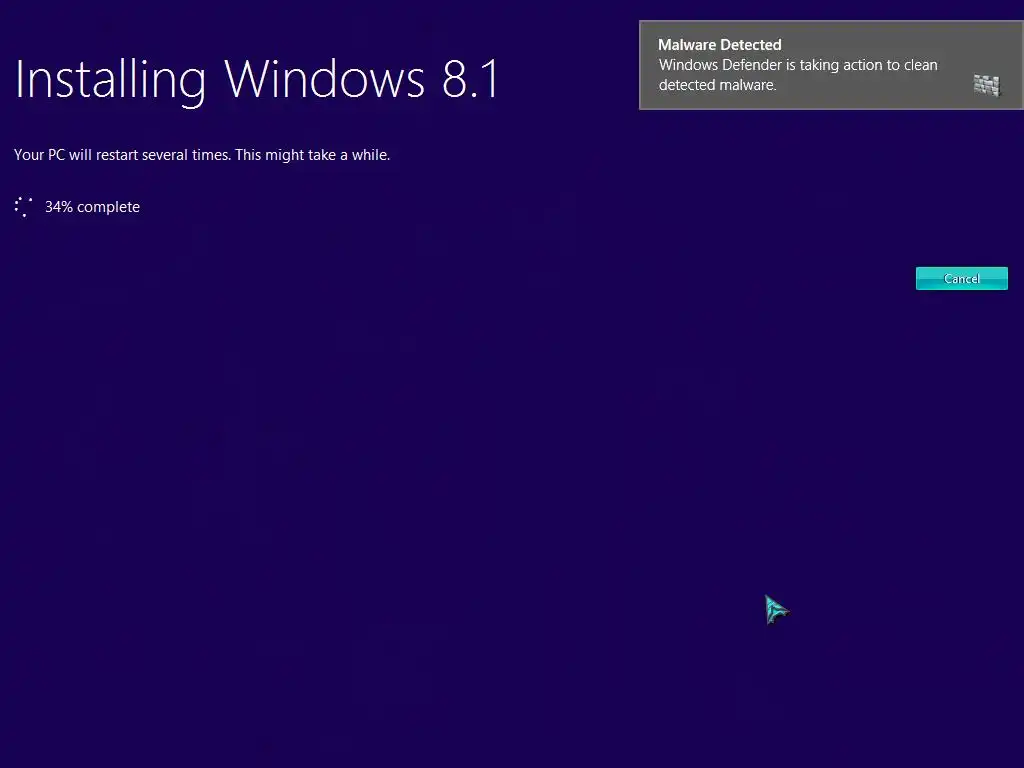Click 'Windows Defender is taking action' message
This screenshot has width=1024, height=768.
click(x=798, y=74)
